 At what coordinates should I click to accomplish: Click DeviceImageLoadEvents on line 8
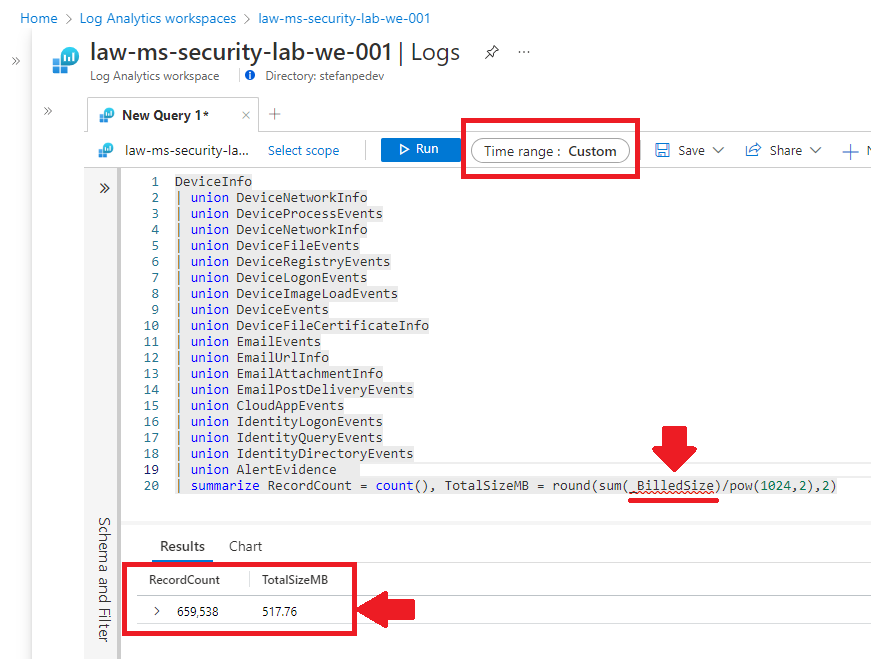pos(317,293)
